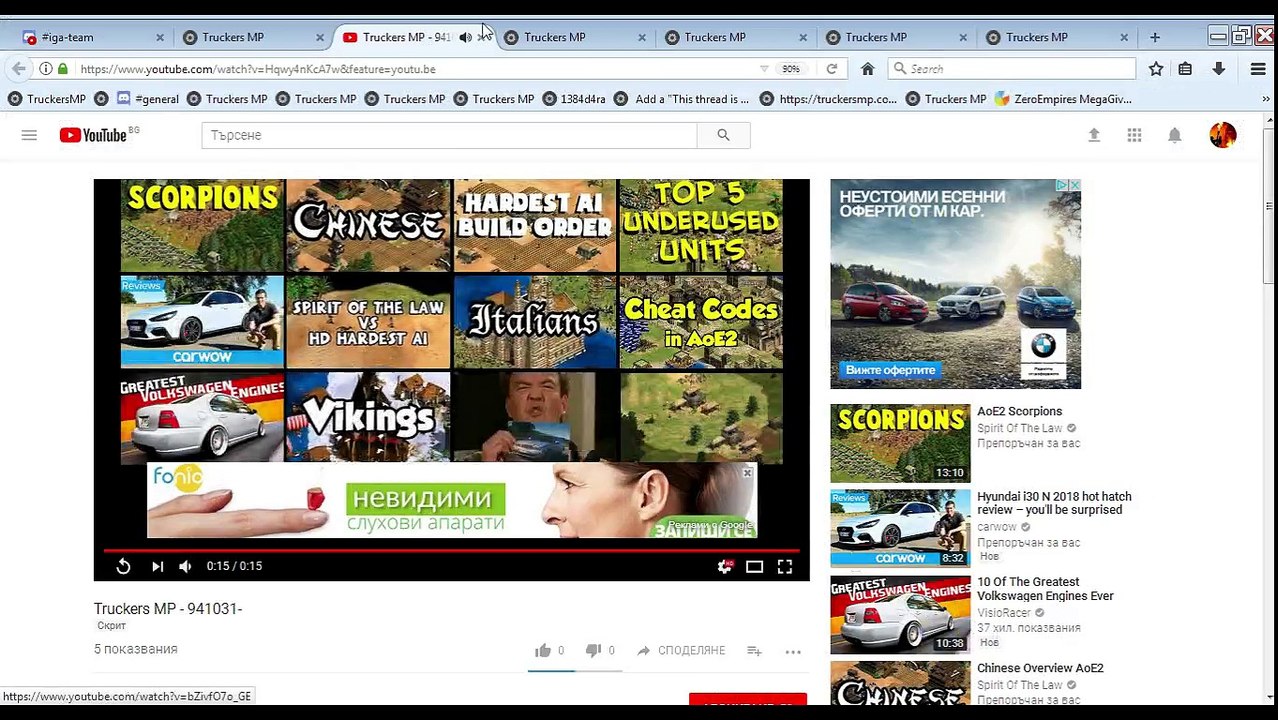Switch the player to theater mode

[754, 566]
